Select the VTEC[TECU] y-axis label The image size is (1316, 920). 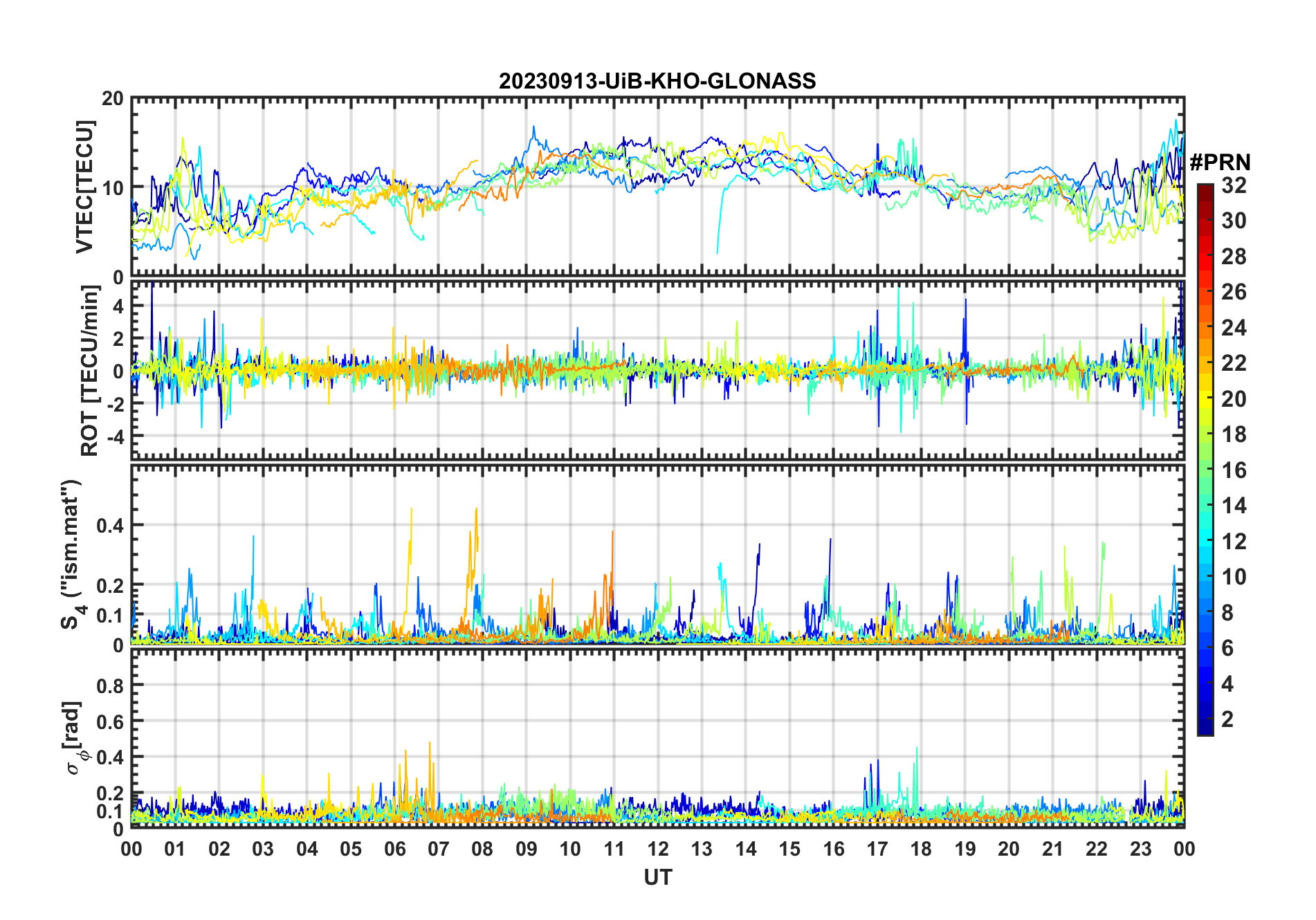click(85, 187)
